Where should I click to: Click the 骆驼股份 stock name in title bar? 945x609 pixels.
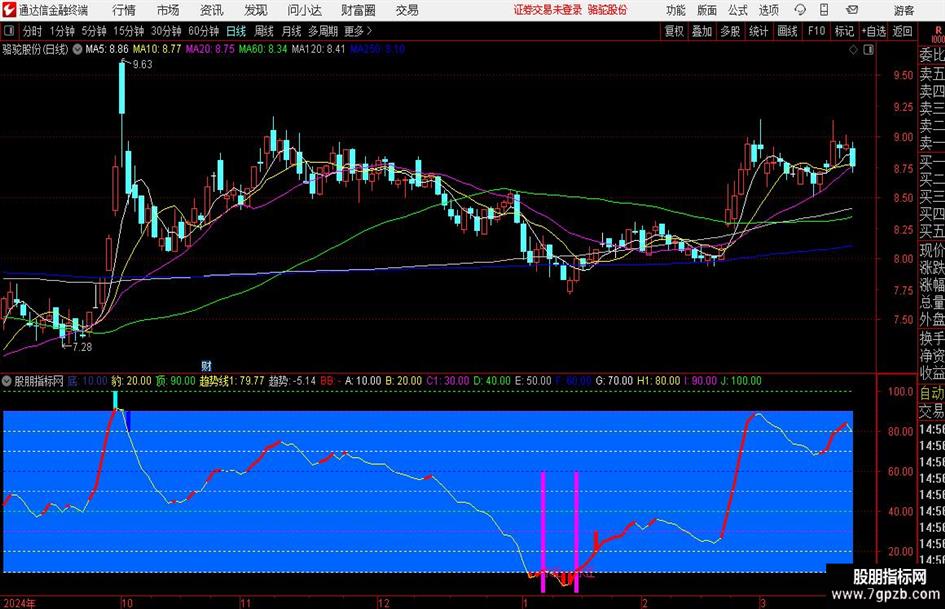[608, 10]
